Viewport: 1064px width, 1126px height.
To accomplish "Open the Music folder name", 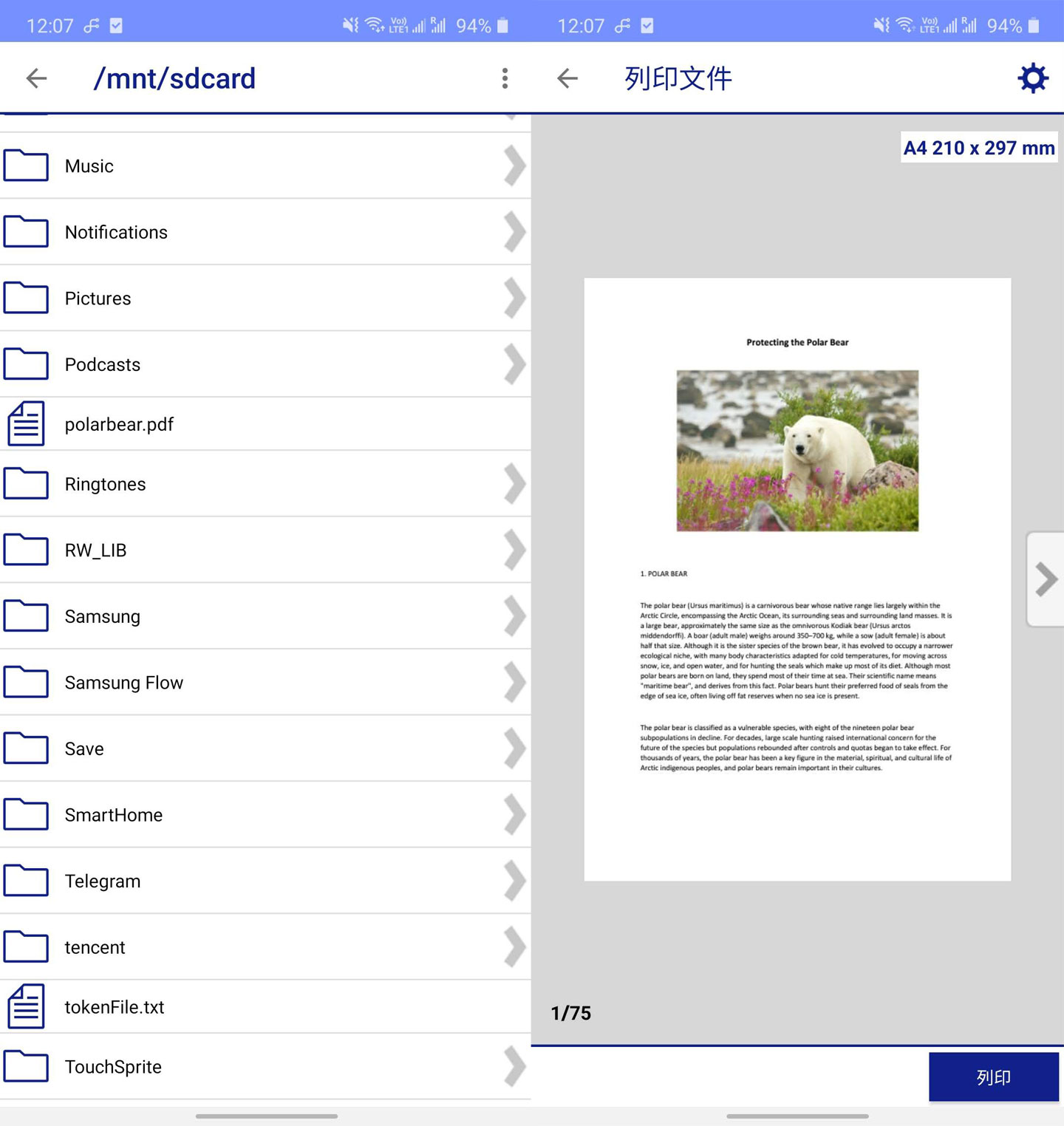I will pos(89,166).
